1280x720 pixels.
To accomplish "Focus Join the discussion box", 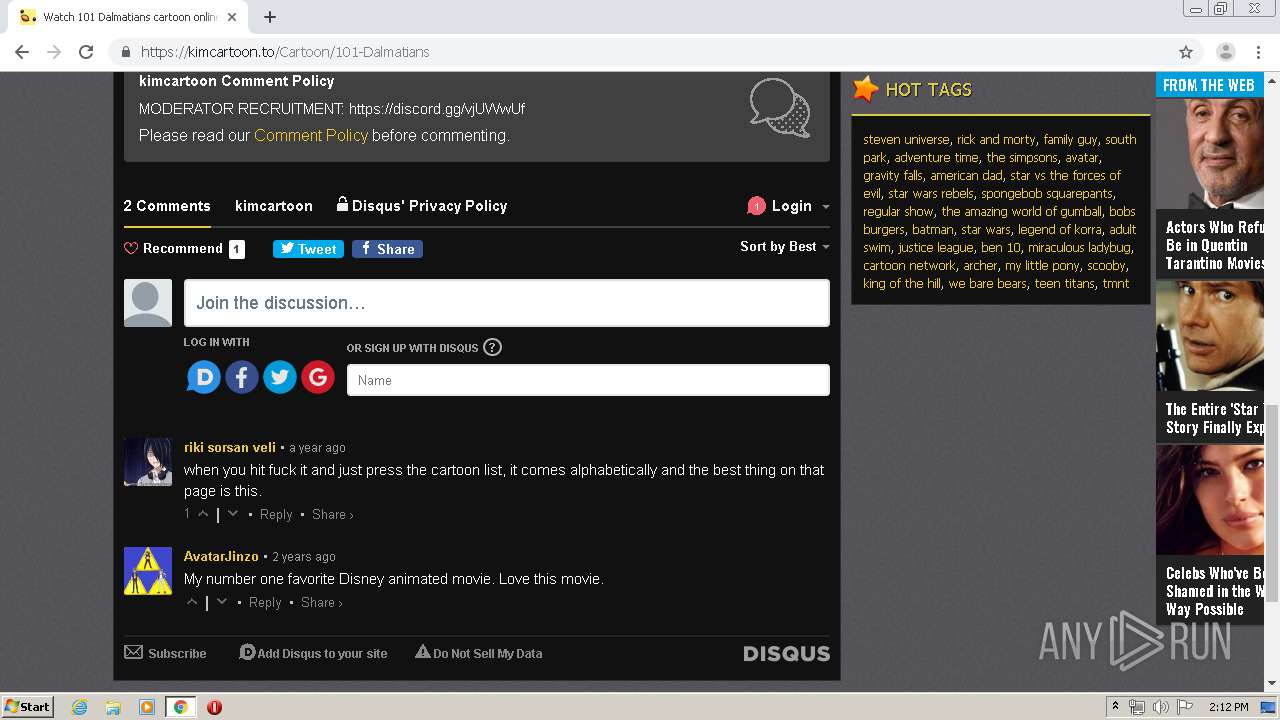I will [x=507, y=303].
